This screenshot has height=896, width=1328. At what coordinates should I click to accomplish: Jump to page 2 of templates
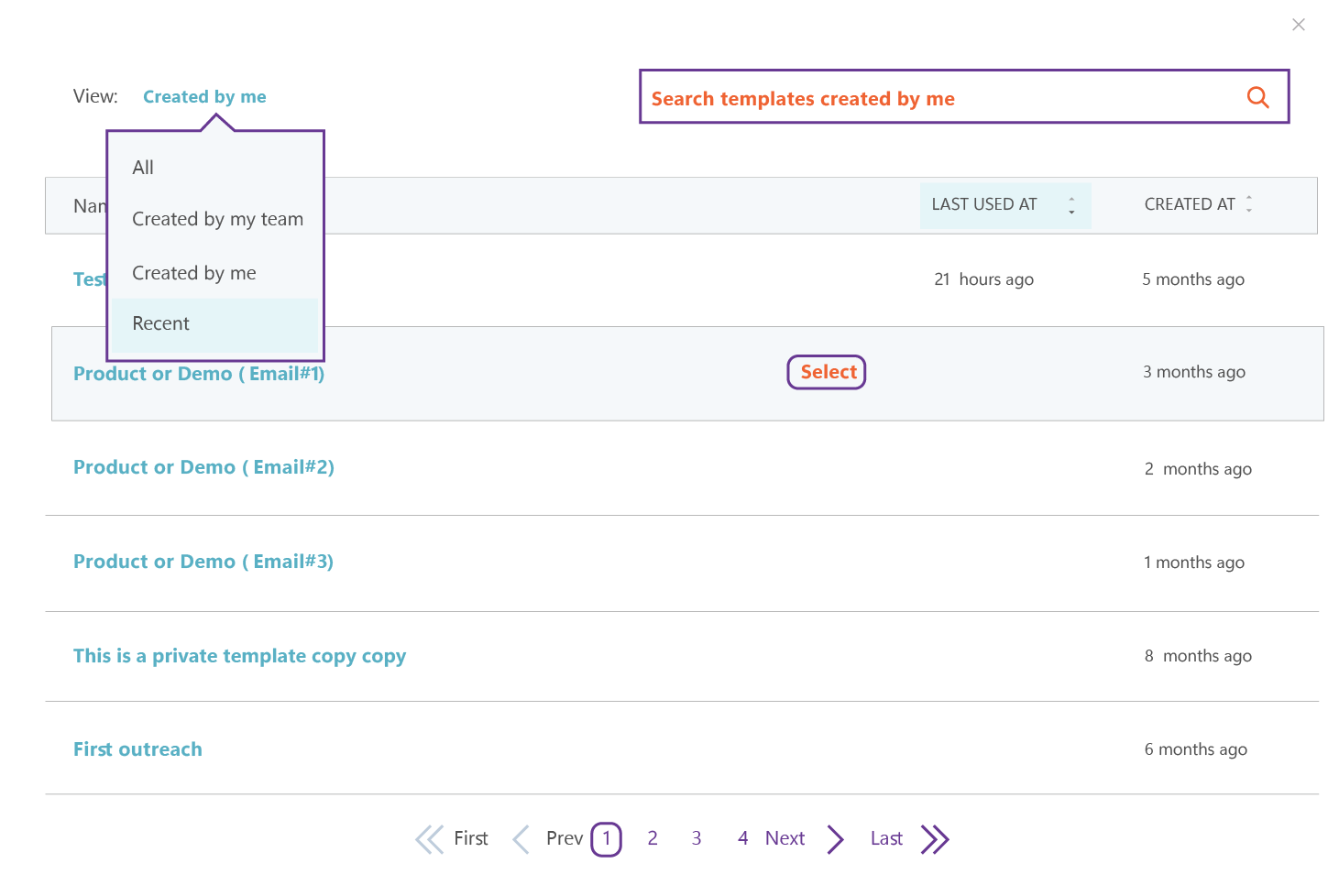[653, 838]
